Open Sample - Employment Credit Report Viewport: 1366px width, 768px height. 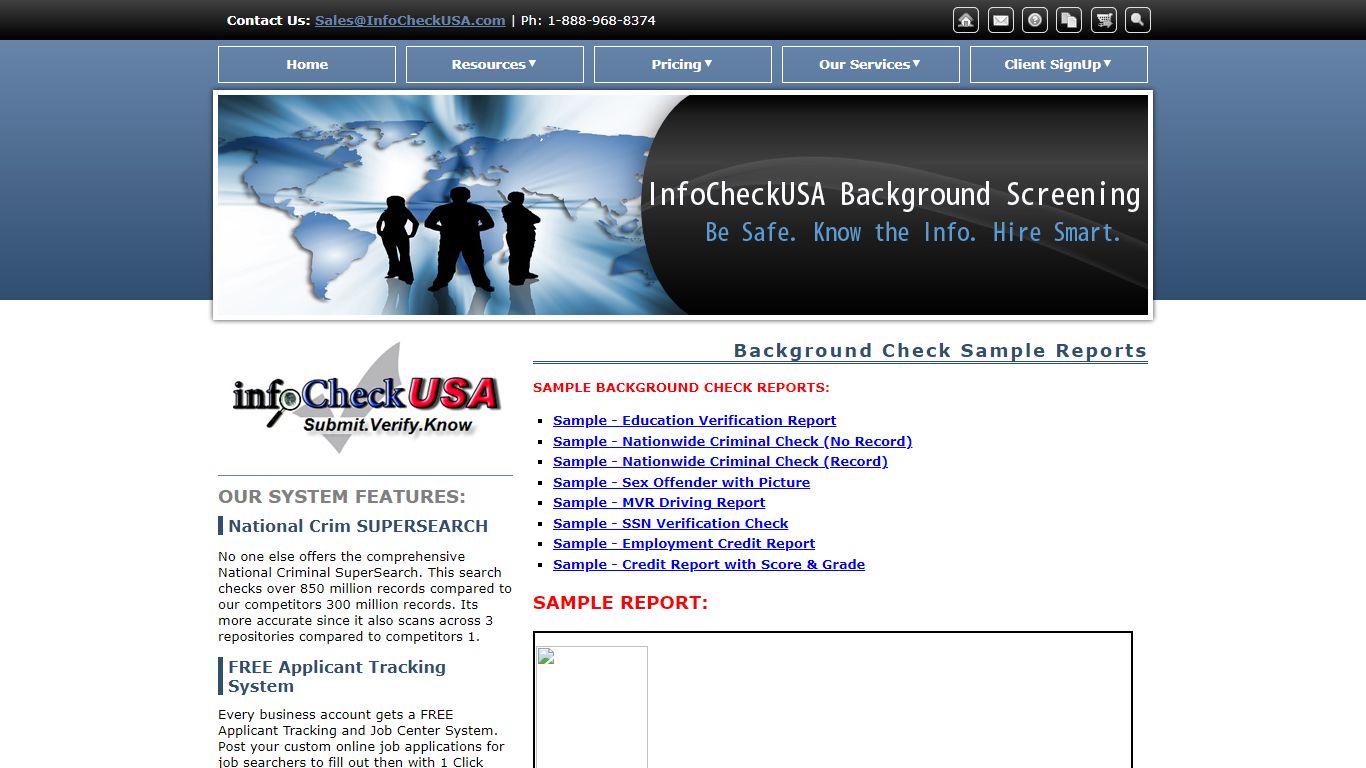click(x=684, y=544)
